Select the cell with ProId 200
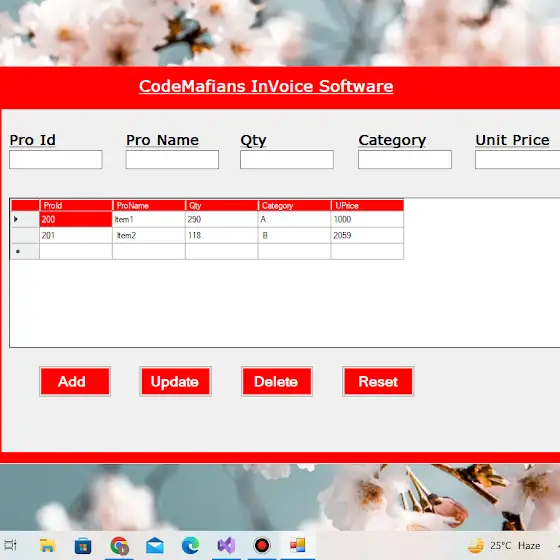 click(x=76, y=219)
